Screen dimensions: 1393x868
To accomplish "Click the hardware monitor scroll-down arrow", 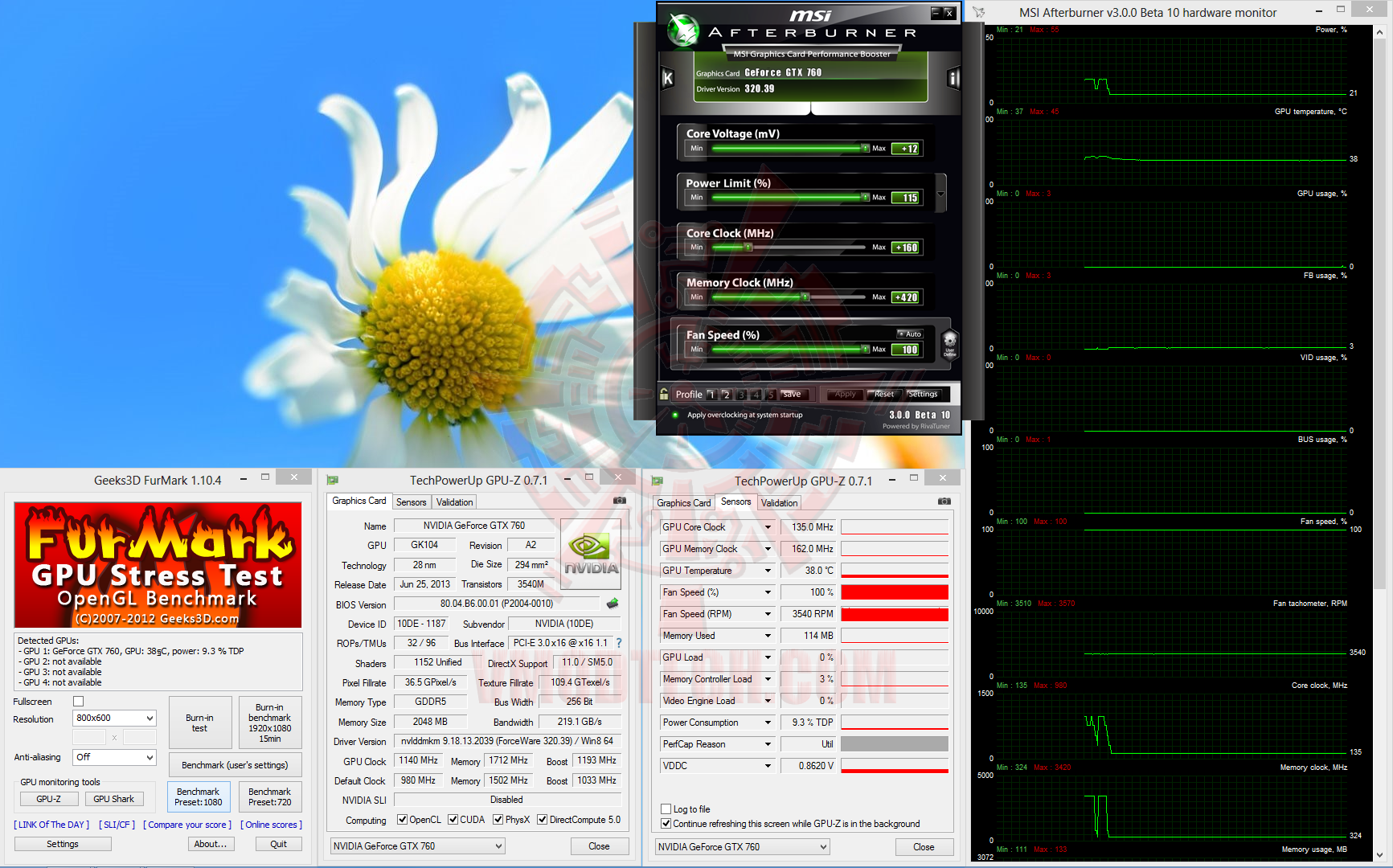I will [1380, 855].
